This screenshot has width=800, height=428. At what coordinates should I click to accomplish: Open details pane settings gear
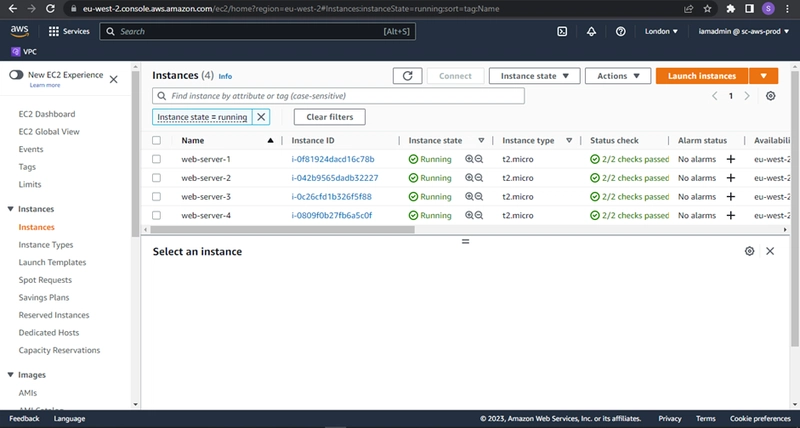coord(749,251)
